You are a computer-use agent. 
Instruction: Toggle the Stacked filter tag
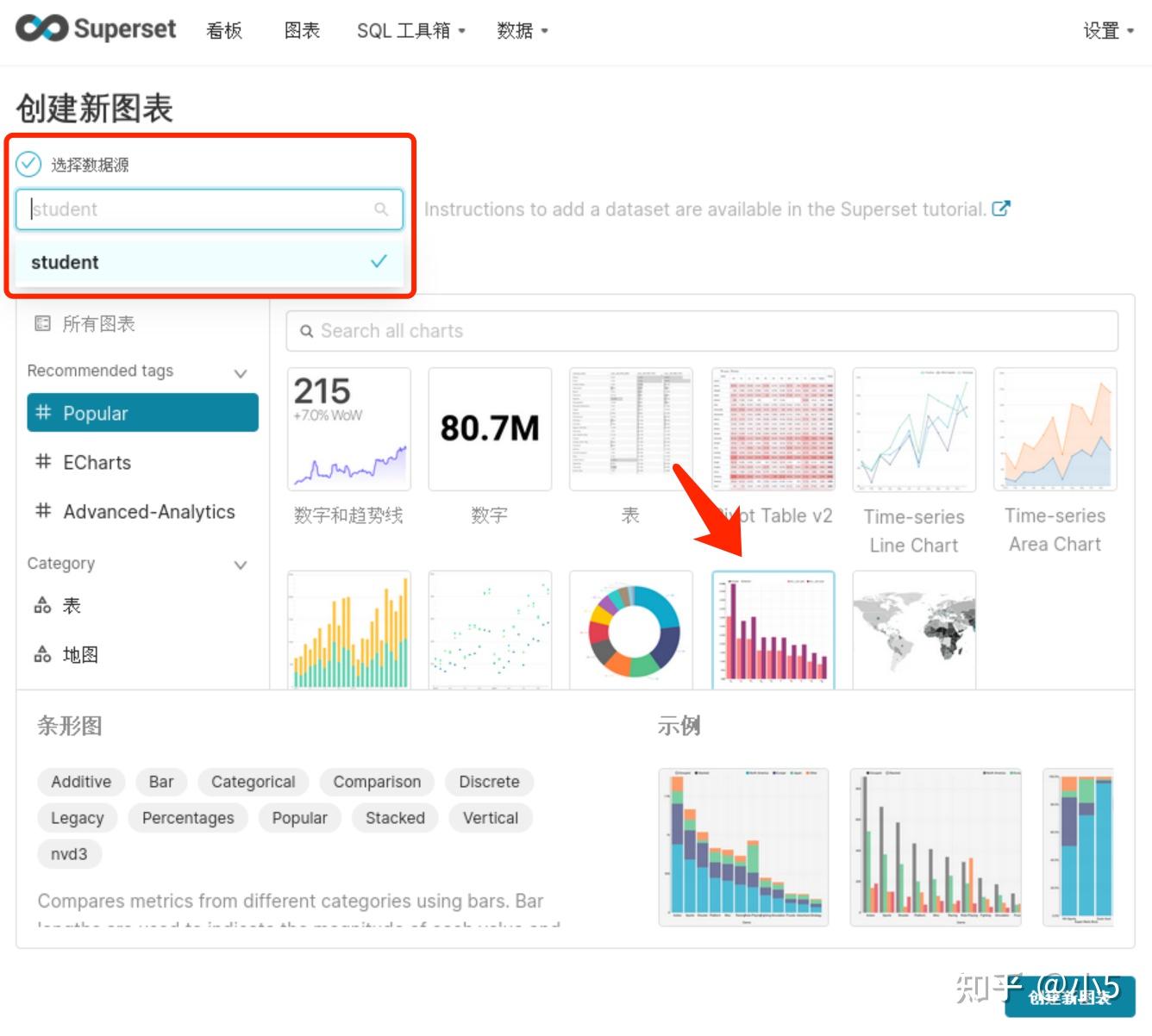click(x=394, y=818)
